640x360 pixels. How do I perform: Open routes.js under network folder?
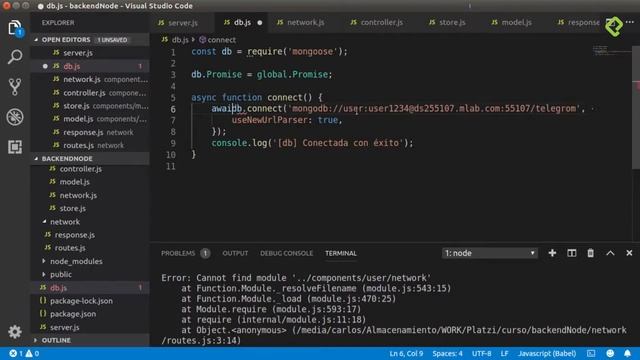pos(90,248)
